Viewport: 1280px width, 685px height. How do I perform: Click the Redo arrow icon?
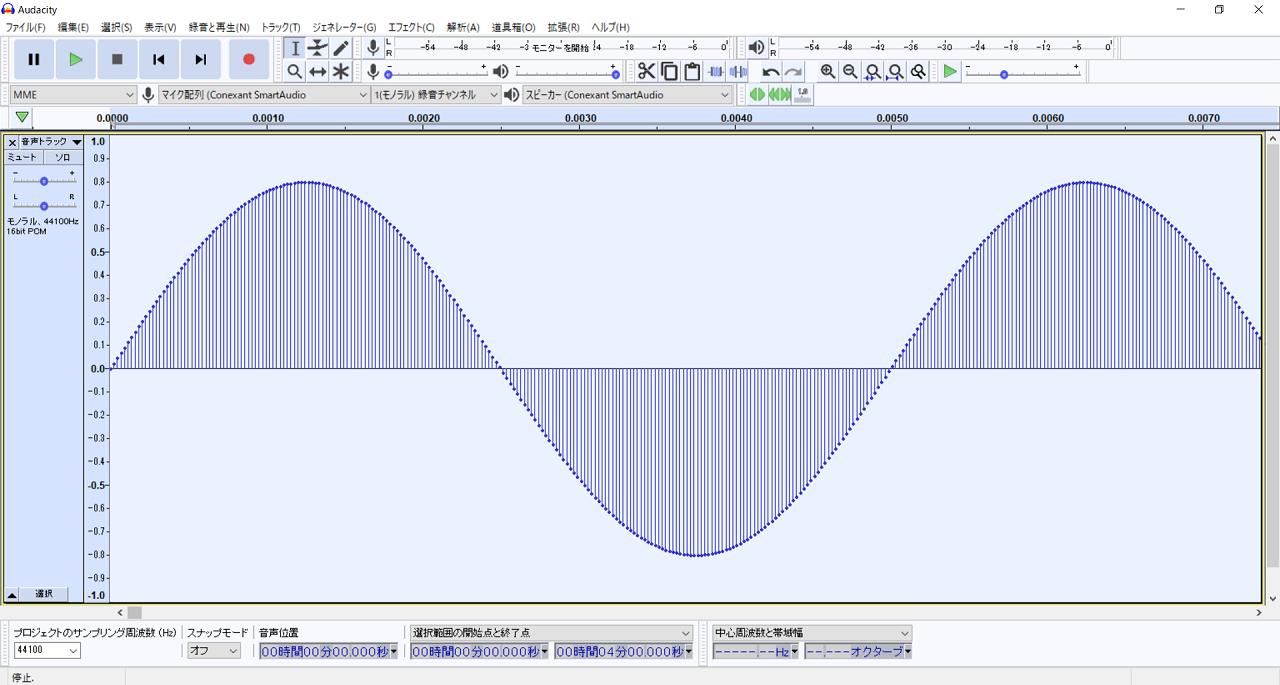pos(793,71)
